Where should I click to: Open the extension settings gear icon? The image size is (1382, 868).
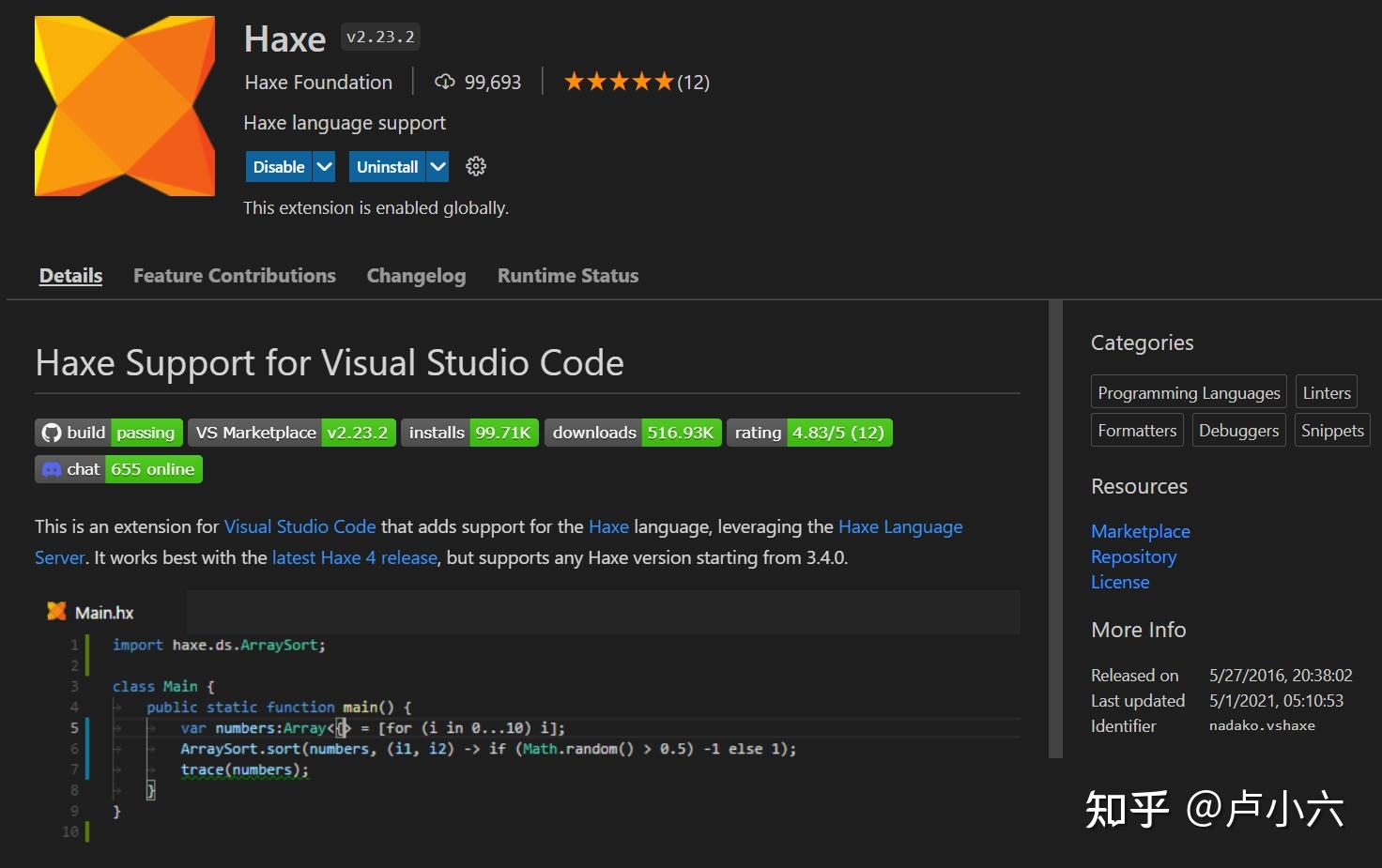point(476,167)
